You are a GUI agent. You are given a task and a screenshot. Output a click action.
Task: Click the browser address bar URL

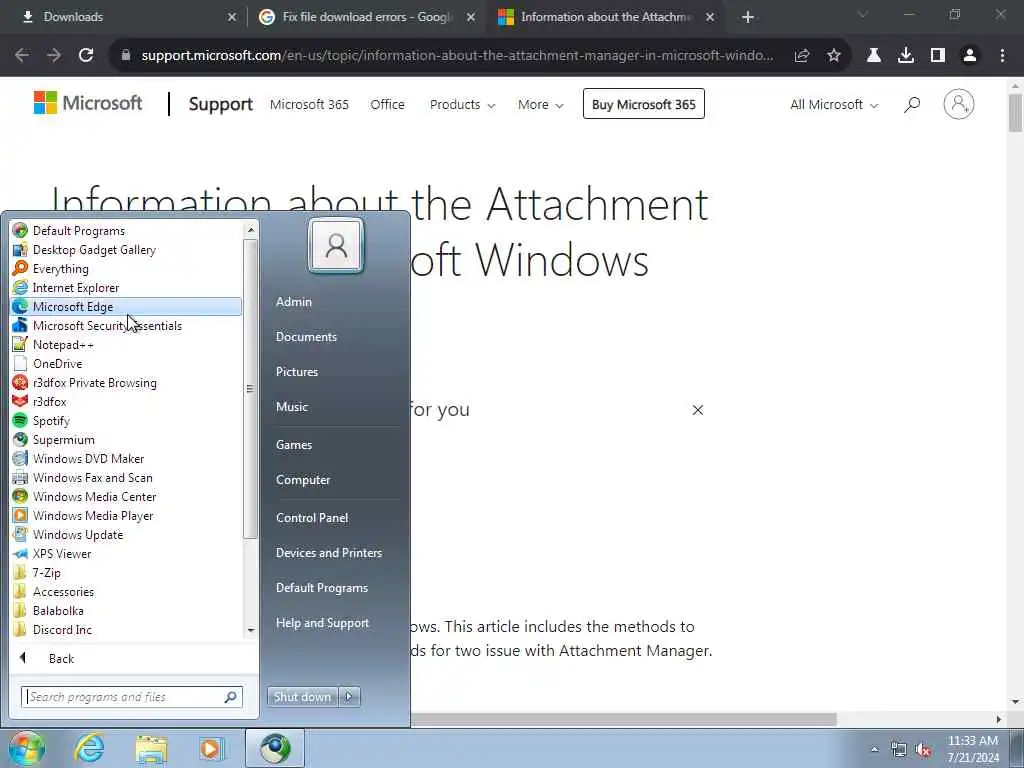pyautogui.click(x=457, y=56)
